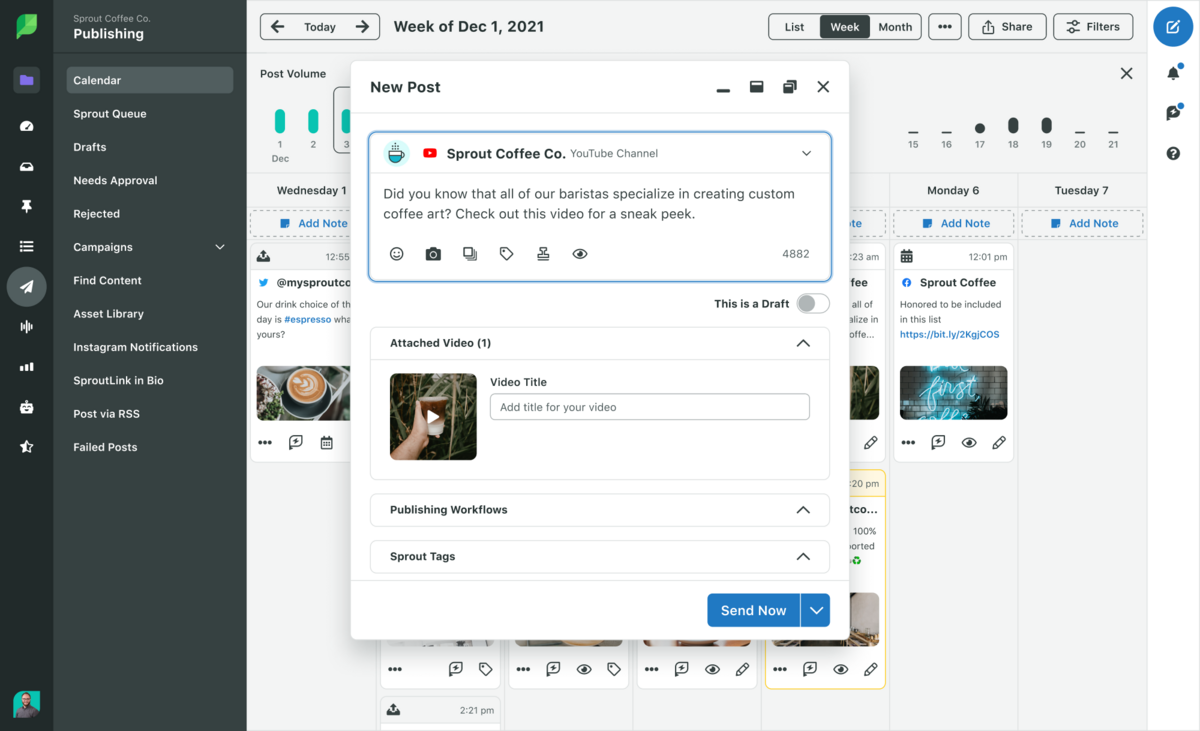Screen dimensions: 1200x731
Task: Click the Video Title input field
Action: [x=650, y=407]
